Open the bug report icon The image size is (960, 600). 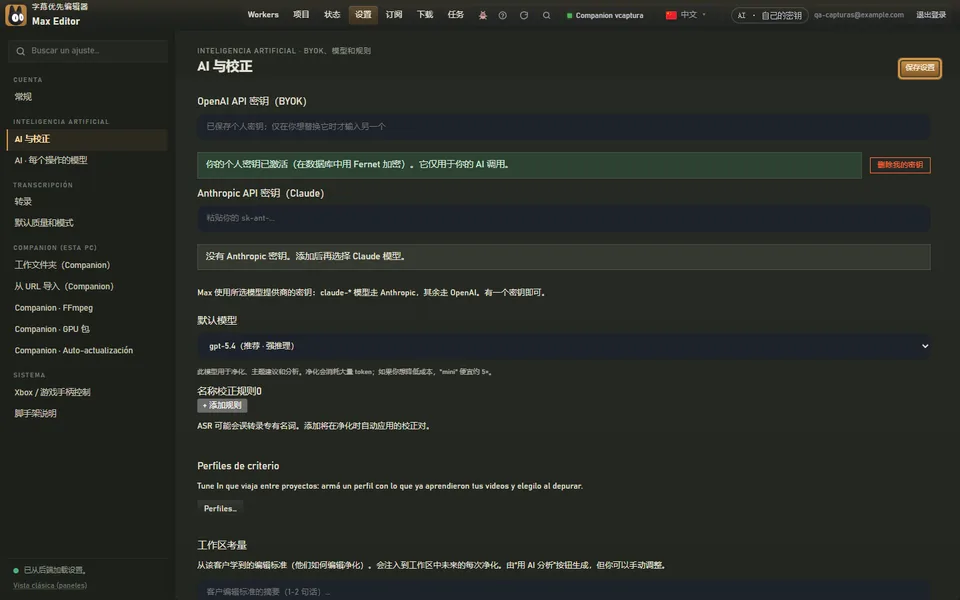482,15
